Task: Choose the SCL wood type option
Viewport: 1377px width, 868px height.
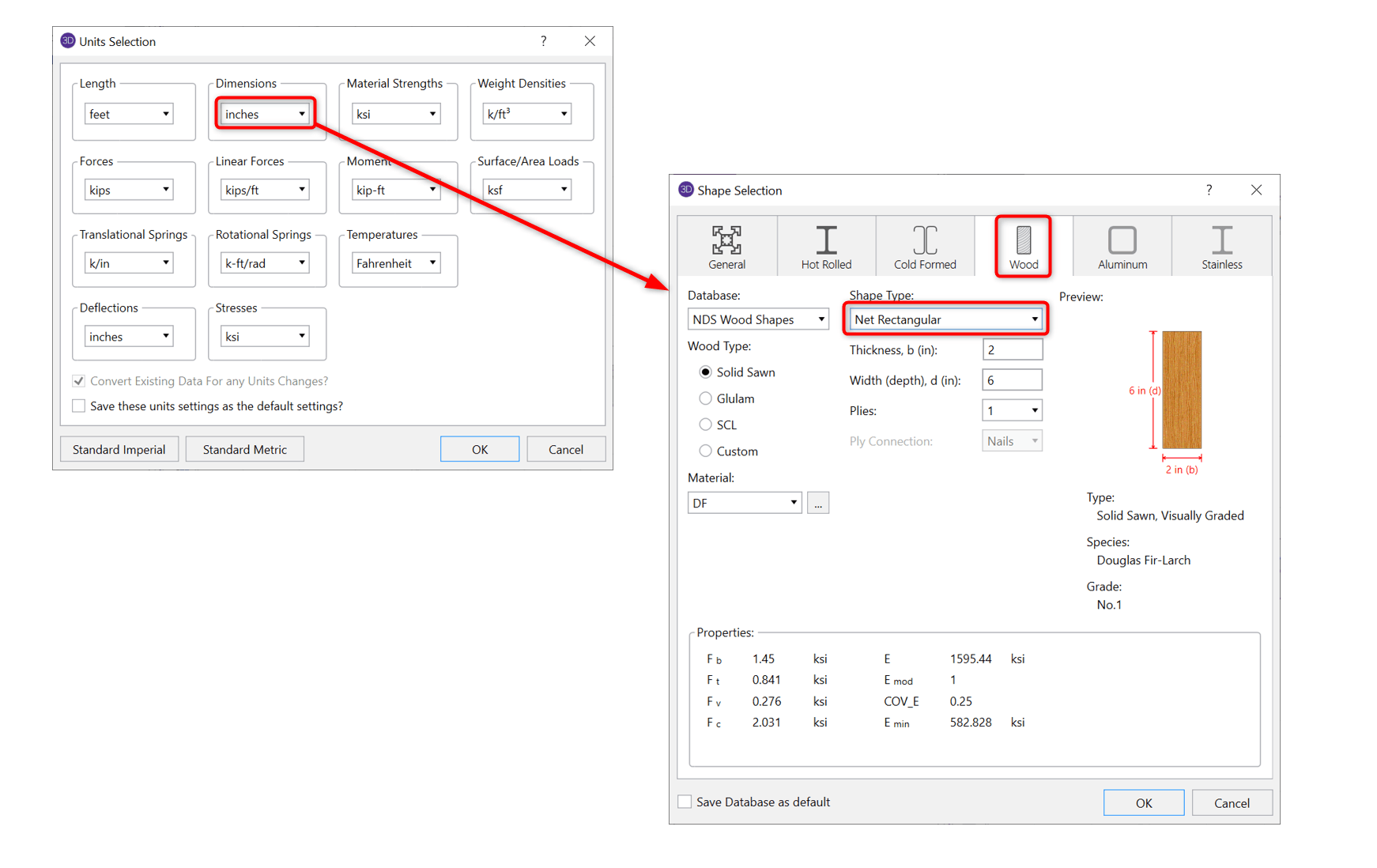Action: 705,425
